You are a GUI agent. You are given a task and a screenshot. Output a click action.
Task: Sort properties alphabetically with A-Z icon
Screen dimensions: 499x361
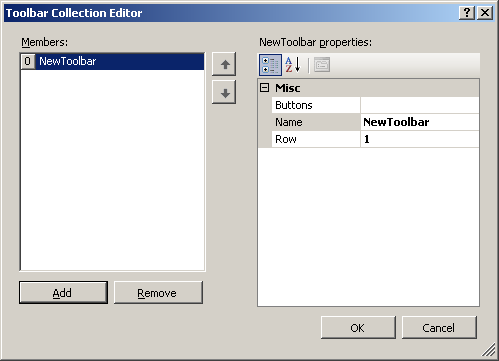click(x=293, y=65)
